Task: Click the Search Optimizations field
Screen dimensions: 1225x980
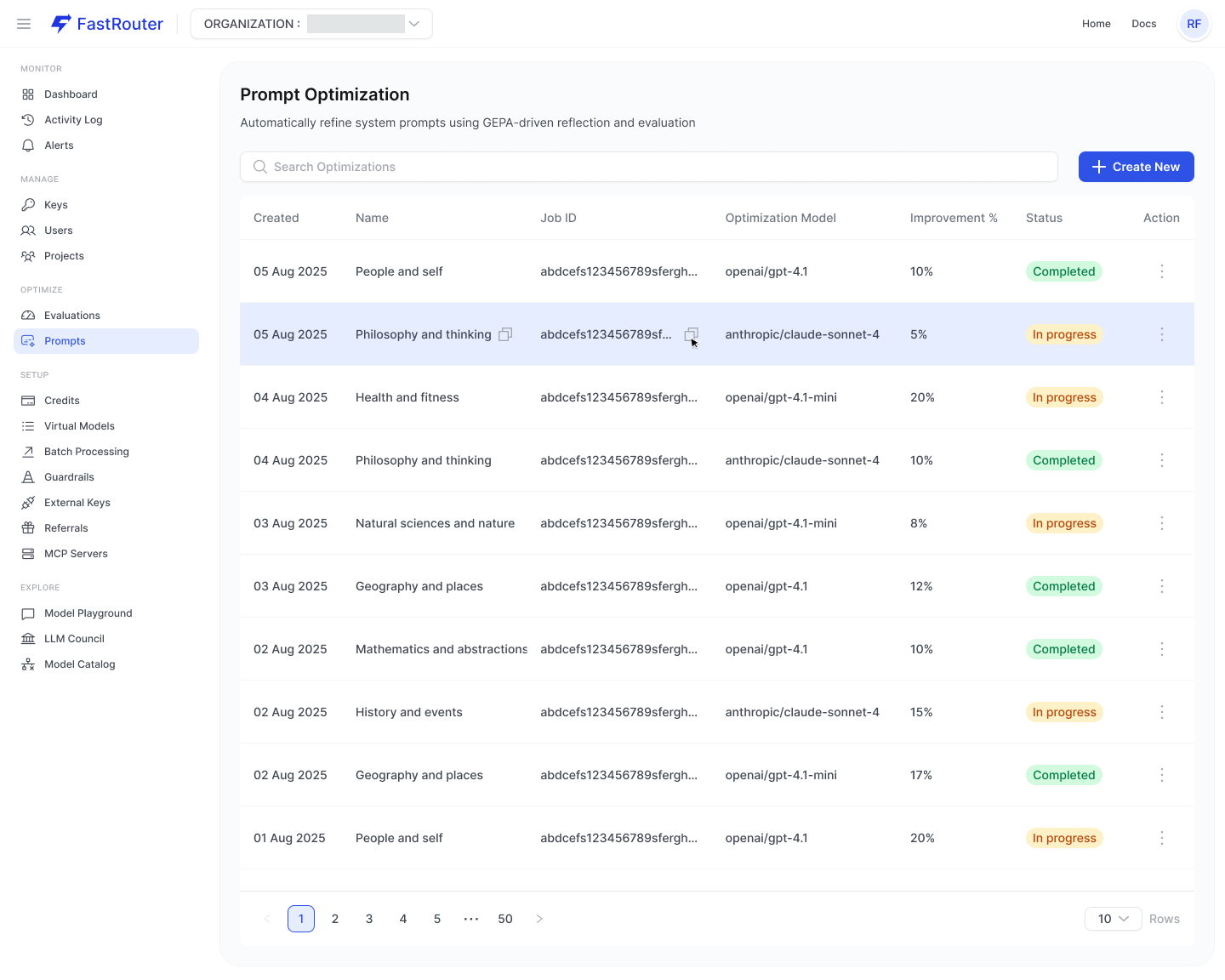Action: [x=649, y=167]
